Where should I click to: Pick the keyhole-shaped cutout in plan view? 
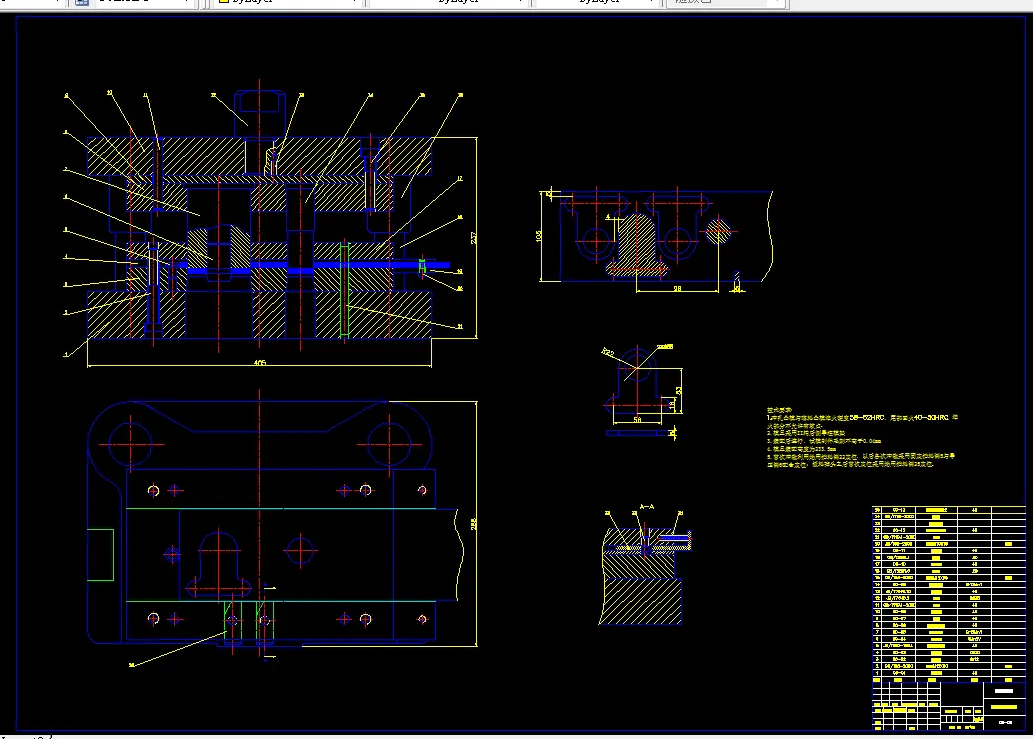click(219, 564)
